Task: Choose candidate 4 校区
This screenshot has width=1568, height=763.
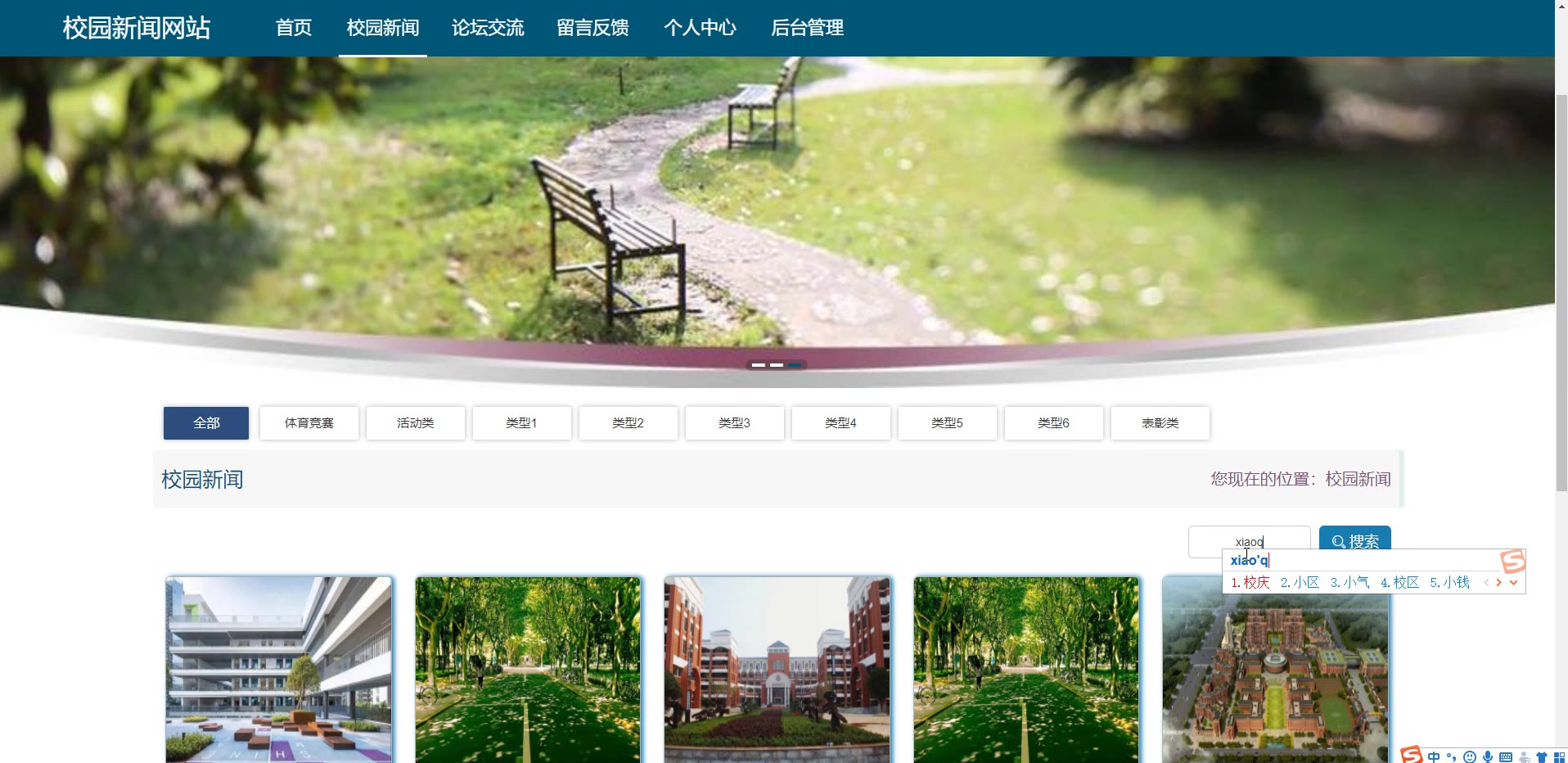Action: (1399, 582)
